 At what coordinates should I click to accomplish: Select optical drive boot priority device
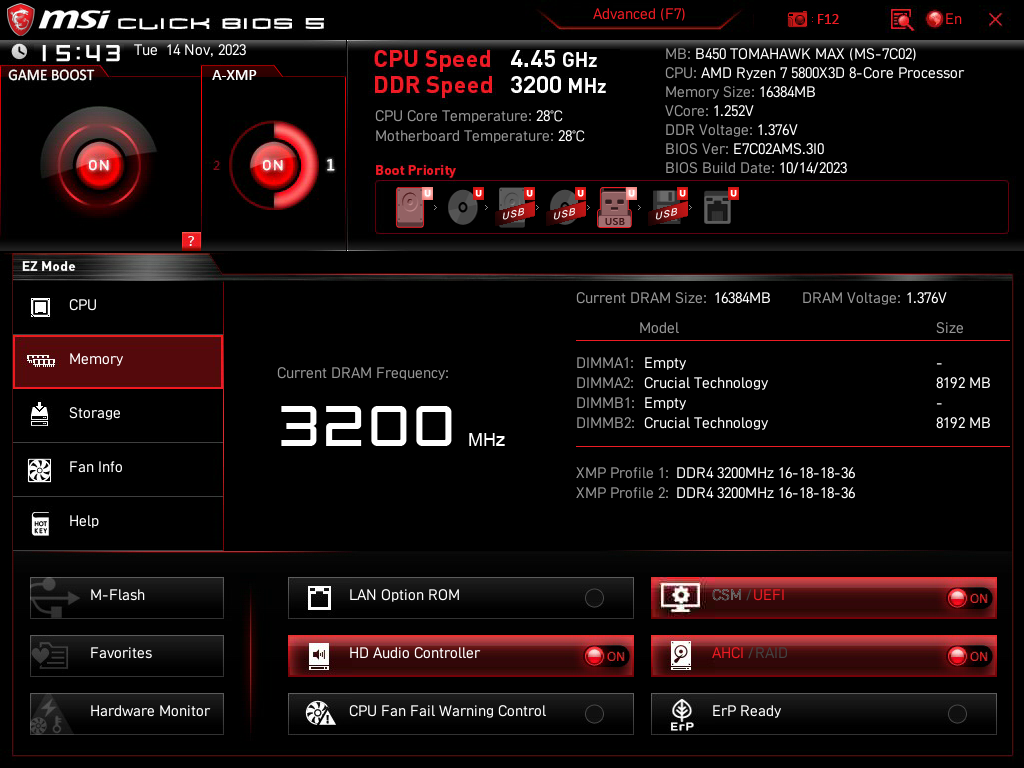coord(465,207)
